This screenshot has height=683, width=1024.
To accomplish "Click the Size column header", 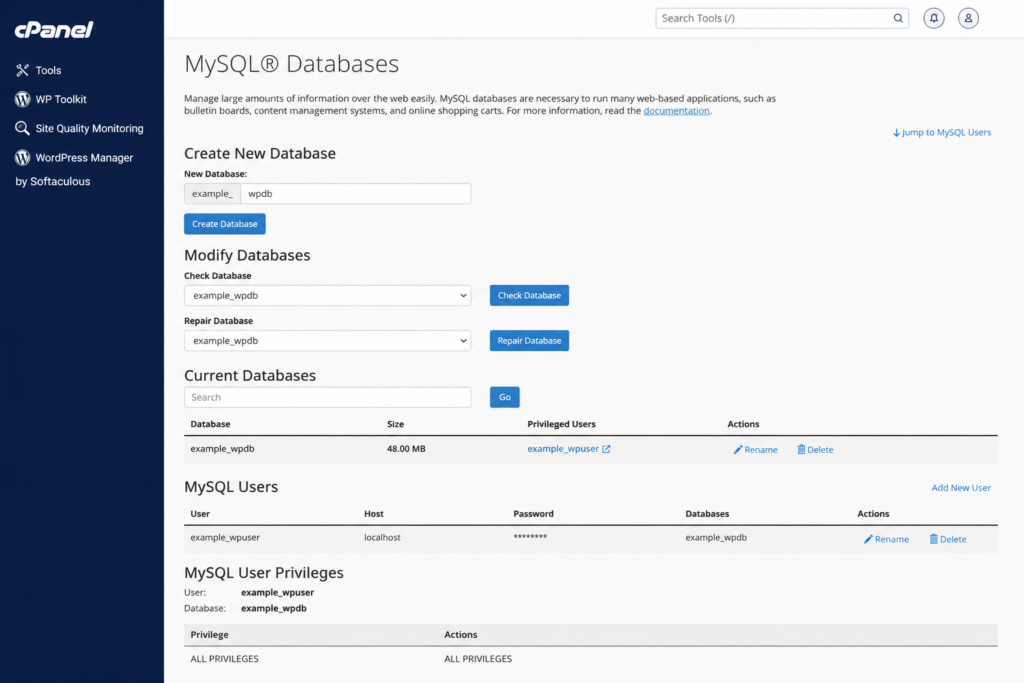I will point(395,424).
